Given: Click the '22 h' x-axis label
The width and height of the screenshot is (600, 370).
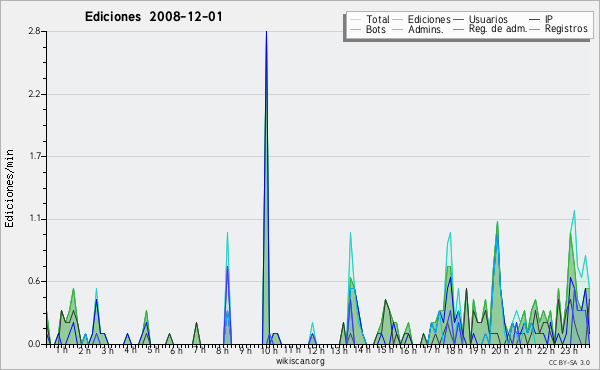Looking at the screenshot, I should (x=546, y=351).
